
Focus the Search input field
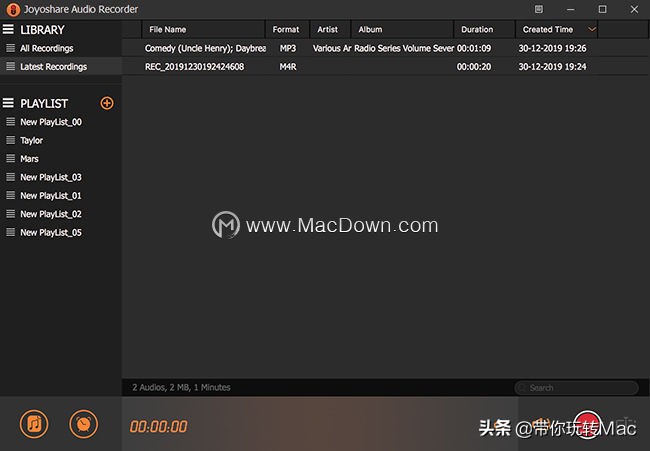[576, 388]
